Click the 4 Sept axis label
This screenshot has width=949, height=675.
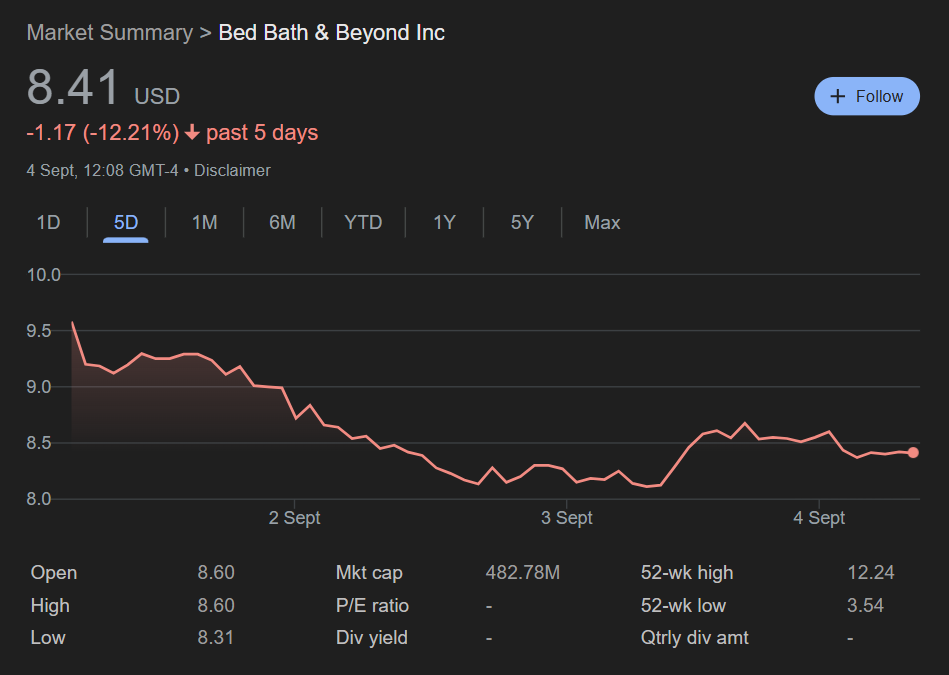point(819,518)
